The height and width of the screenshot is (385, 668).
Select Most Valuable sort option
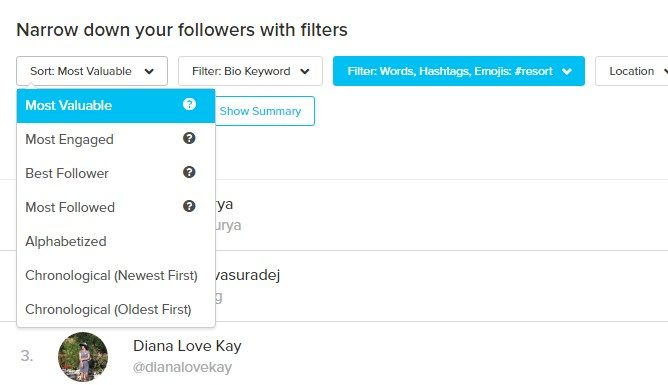coord(116,106)
